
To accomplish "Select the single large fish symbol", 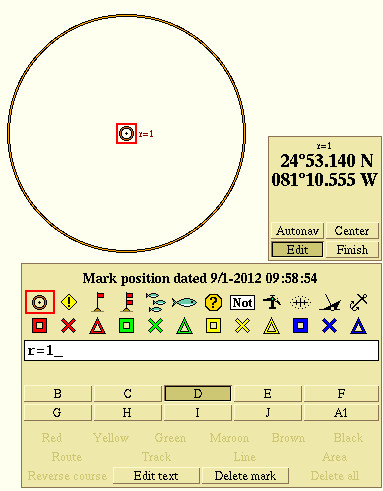I will 184,302.
